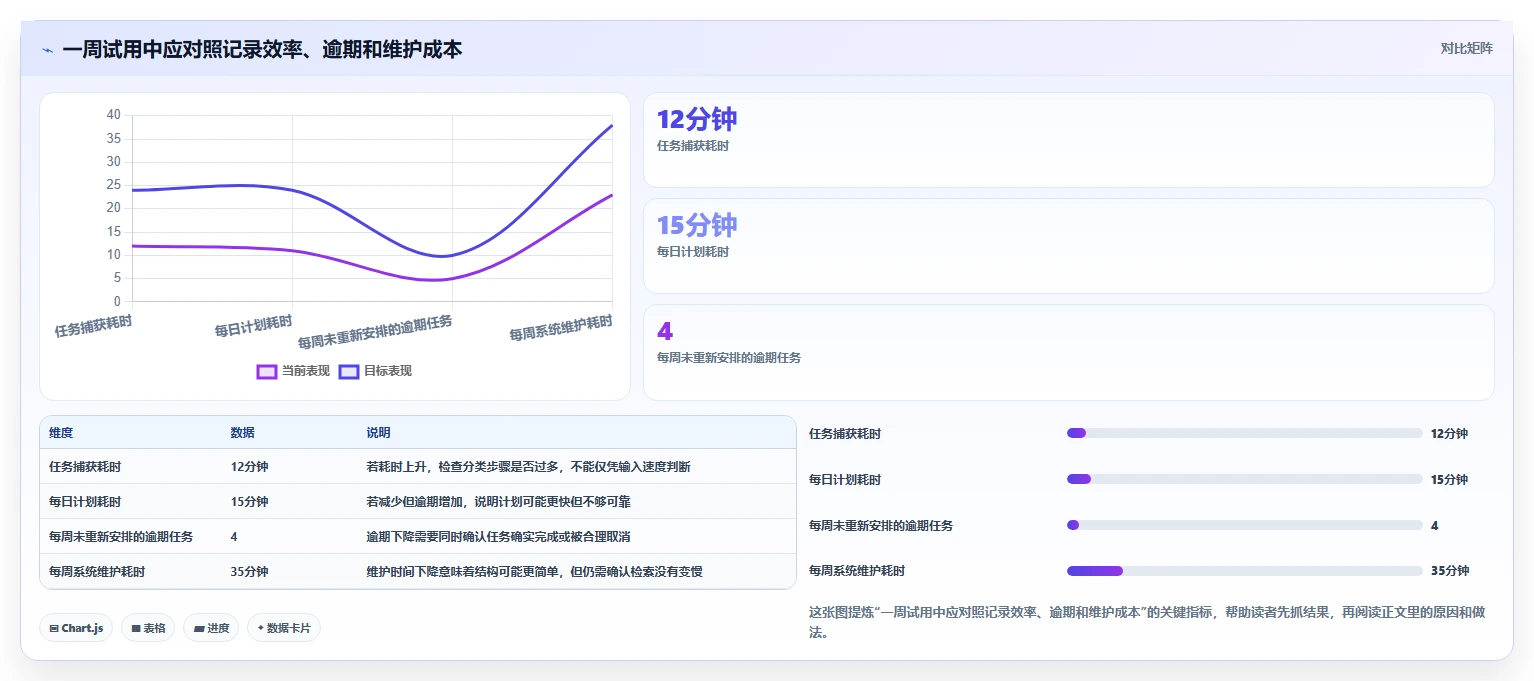1534x681 pixels.
Task: Click the y-axis value 40 on chart
Action: [x=113, y=115]
